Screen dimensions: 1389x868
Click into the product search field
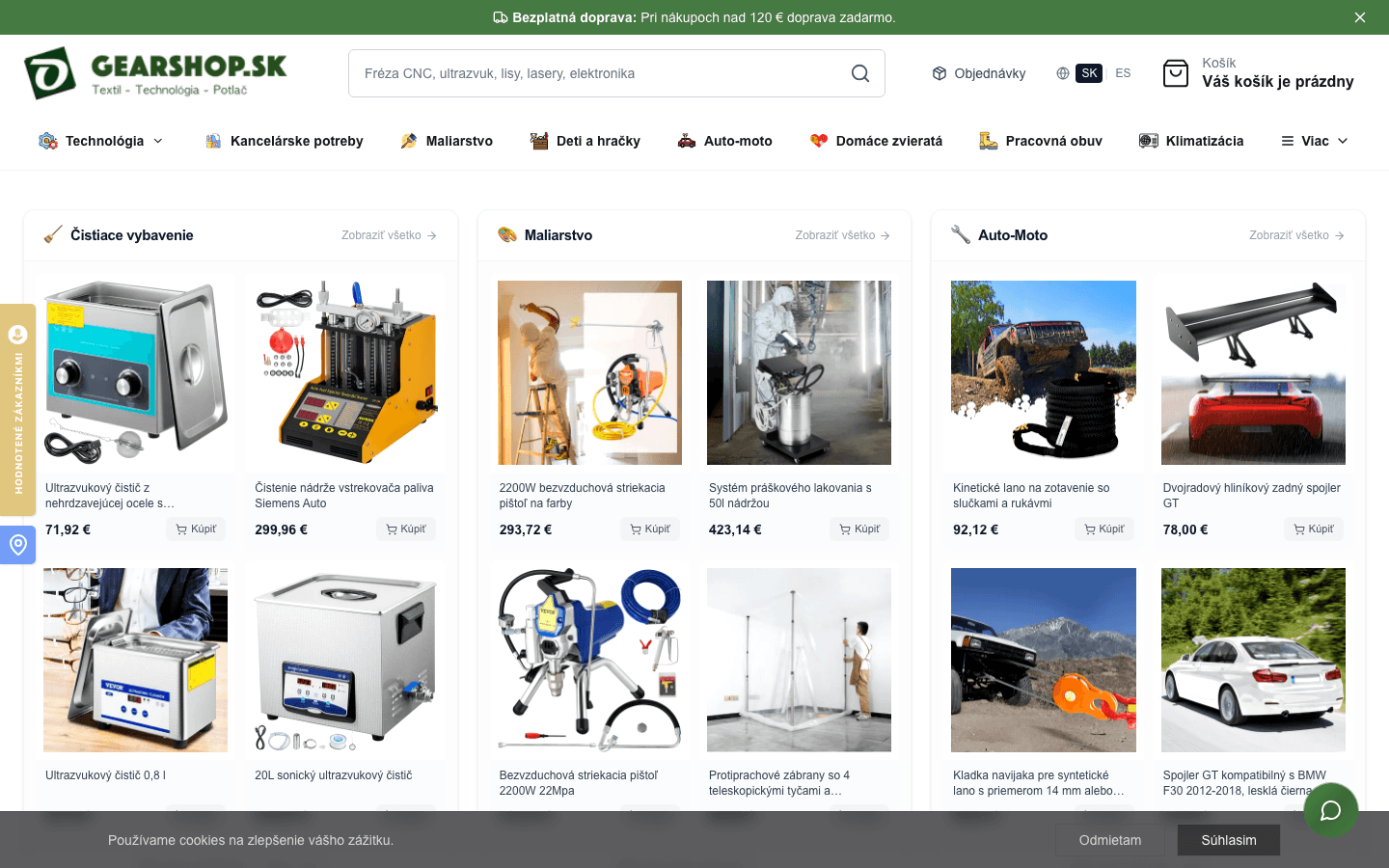pyautogui.click(x=598, y=73)
